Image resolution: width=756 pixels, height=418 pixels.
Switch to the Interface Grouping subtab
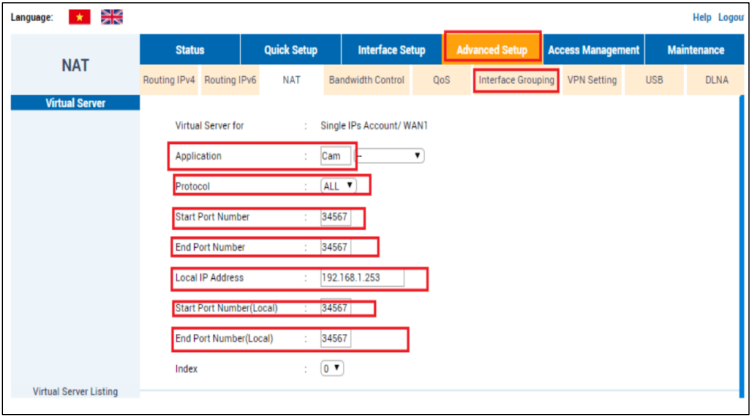[x=516, y=79]
